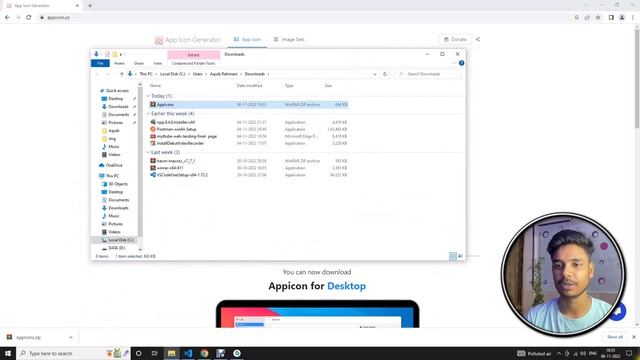Collapse the Today (1) group
The width and height of the screenshot is (640, 360).
point(148,96)
